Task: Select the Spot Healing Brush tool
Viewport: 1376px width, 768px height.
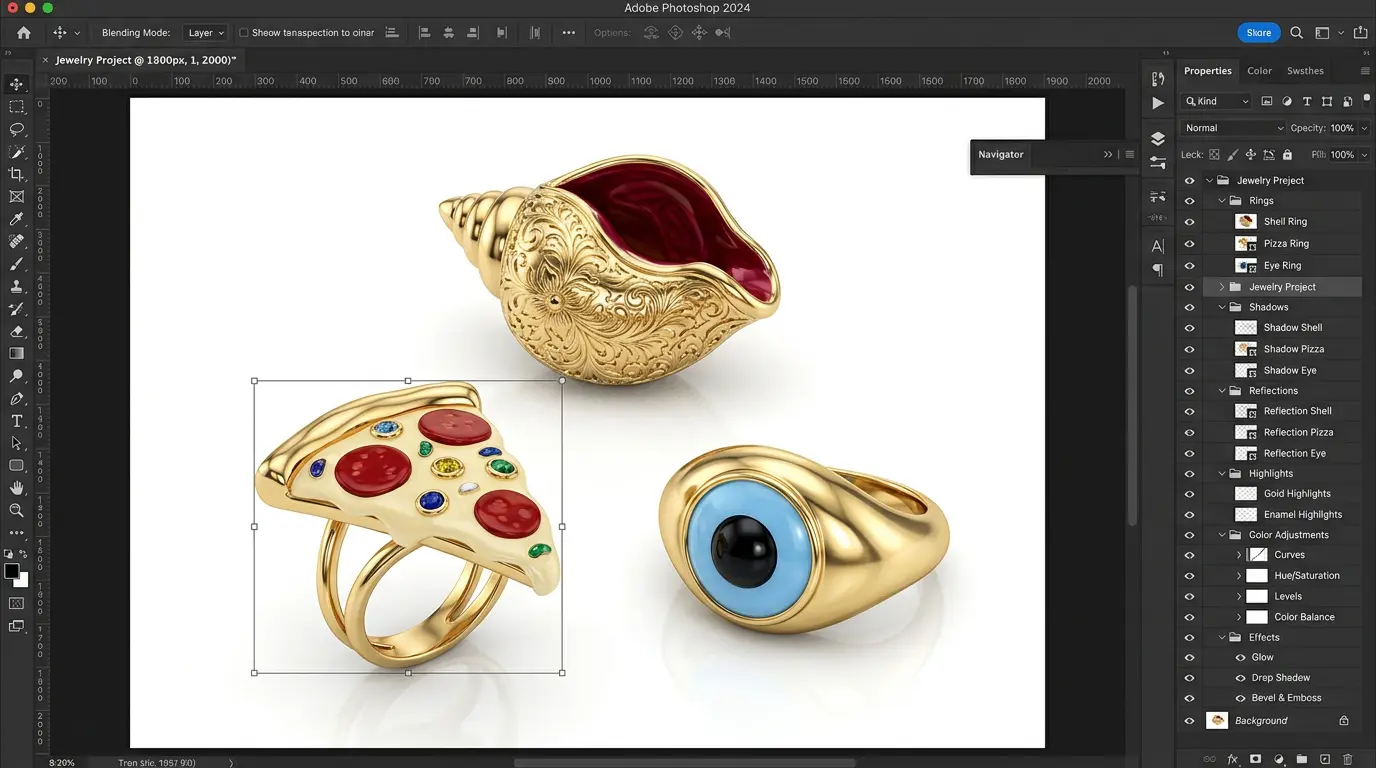Action: pos(16,242)
